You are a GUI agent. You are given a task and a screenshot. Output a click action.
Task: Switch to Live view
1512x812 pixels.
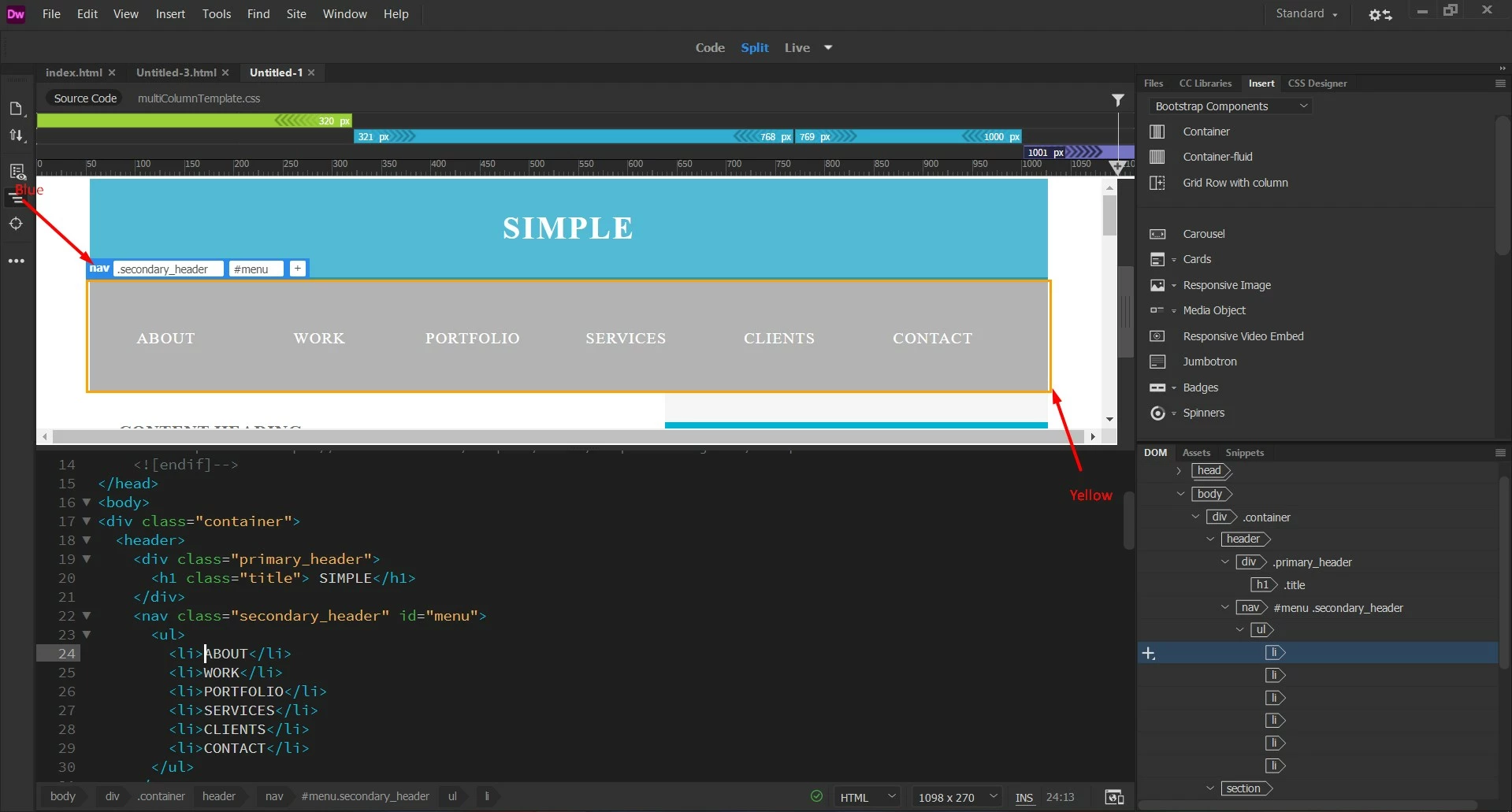click(797, 48)
